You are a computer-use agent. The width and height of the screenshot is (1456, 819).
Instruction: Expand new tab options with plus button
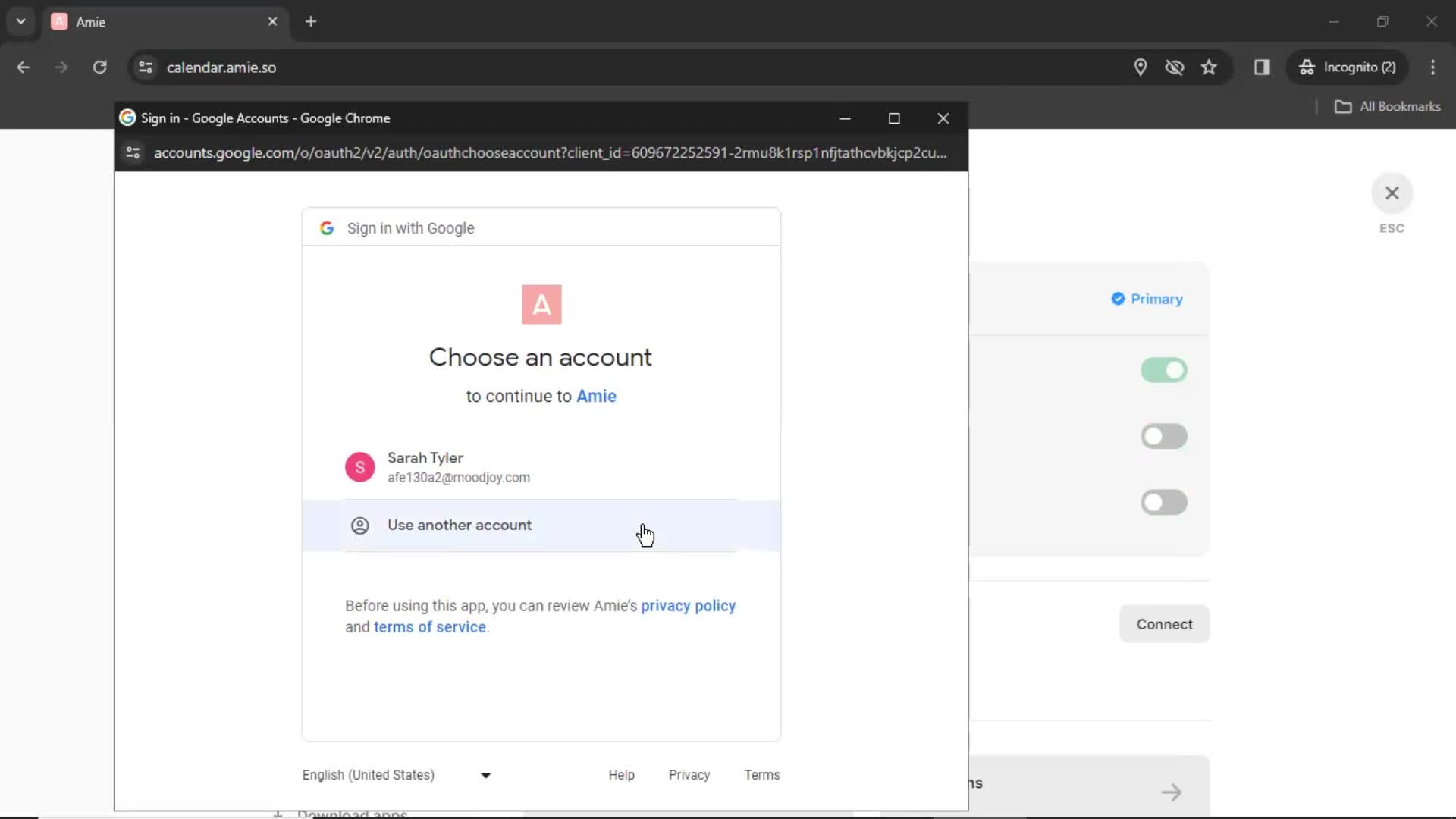click(312, 22)
